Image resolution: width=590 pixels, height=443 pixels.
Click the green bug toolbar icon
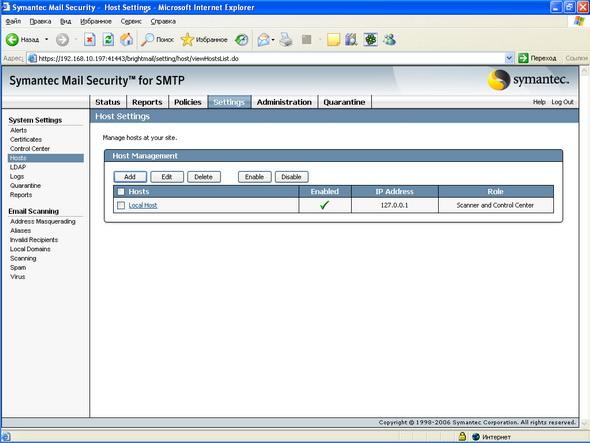[370, 40]
